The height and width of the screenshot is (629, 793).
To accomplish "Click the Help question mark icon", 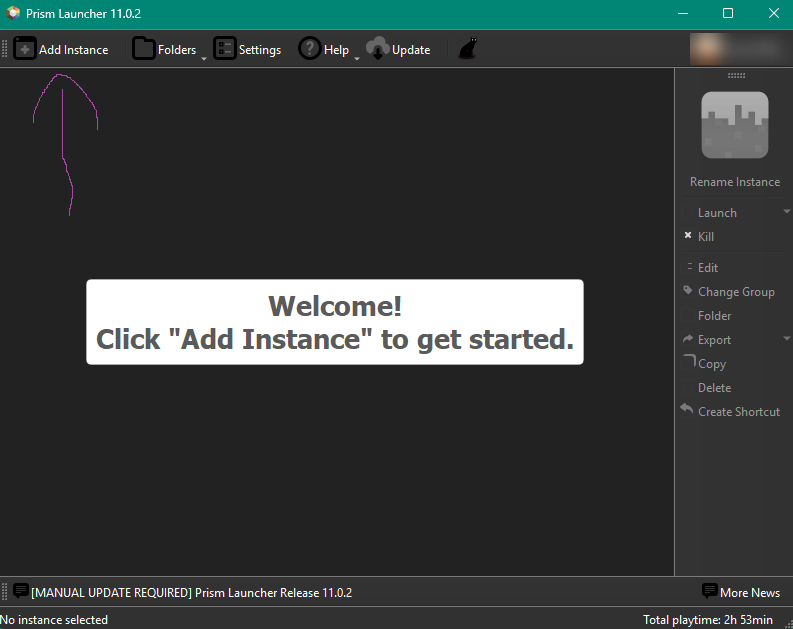I will [x=310, y=49].
